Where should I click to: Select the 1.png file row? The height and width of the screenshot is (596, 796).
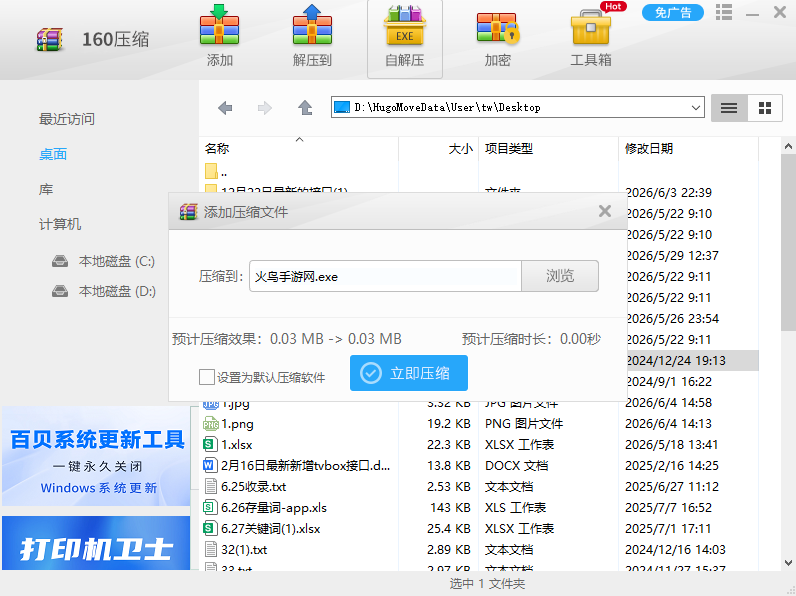click(480, 423)
